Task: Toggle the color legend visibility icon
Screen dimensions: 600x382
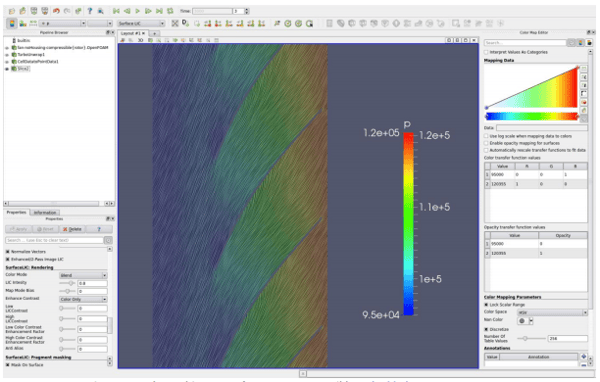Action: pos(12,23)
